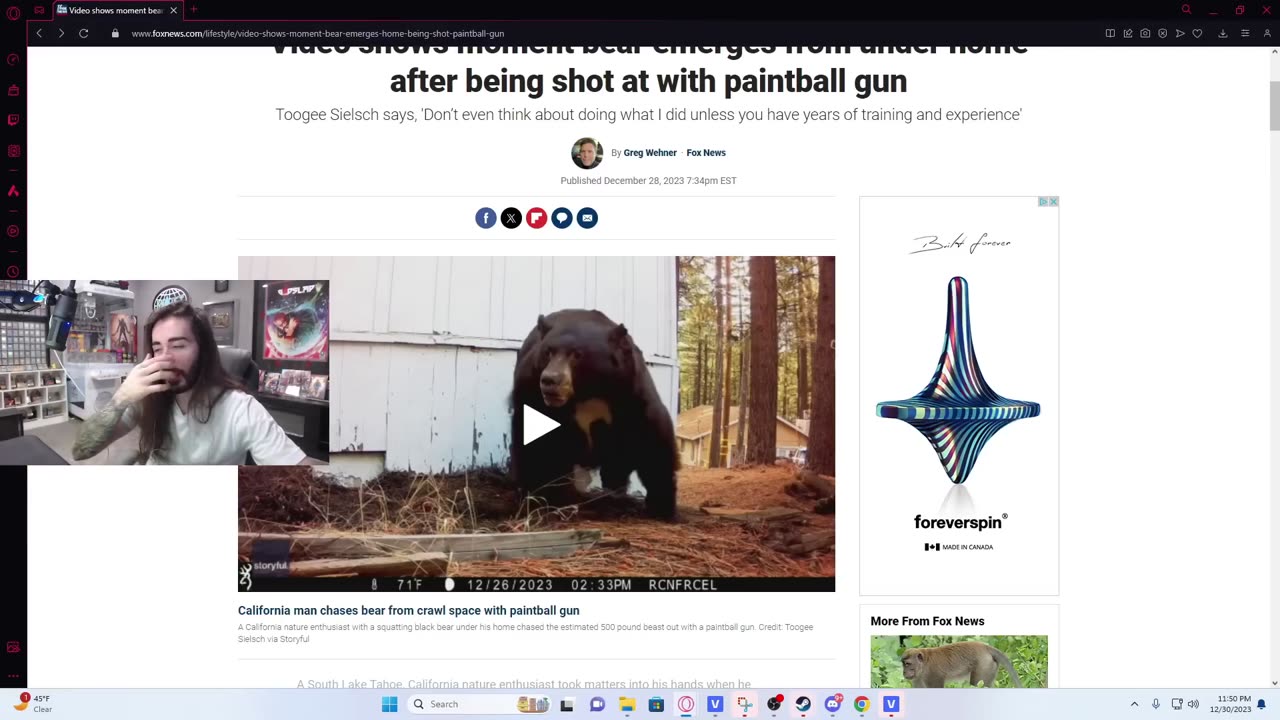Open the Fox News byline link
The image size is (1280, 720).
click(x=706, y=153)
